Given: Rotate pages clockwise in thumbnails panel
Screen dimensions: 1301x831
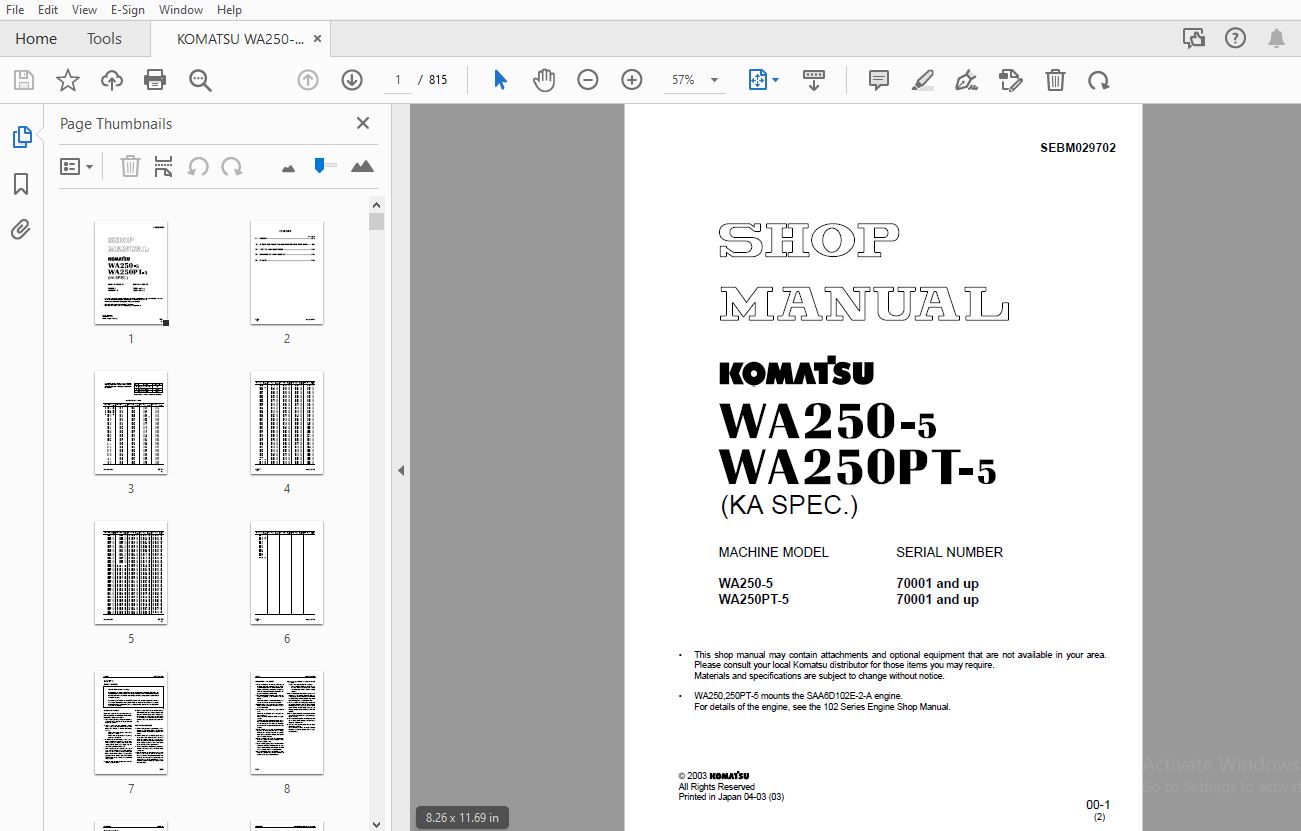Looking at the screenshot, I should tap(231, 166).
